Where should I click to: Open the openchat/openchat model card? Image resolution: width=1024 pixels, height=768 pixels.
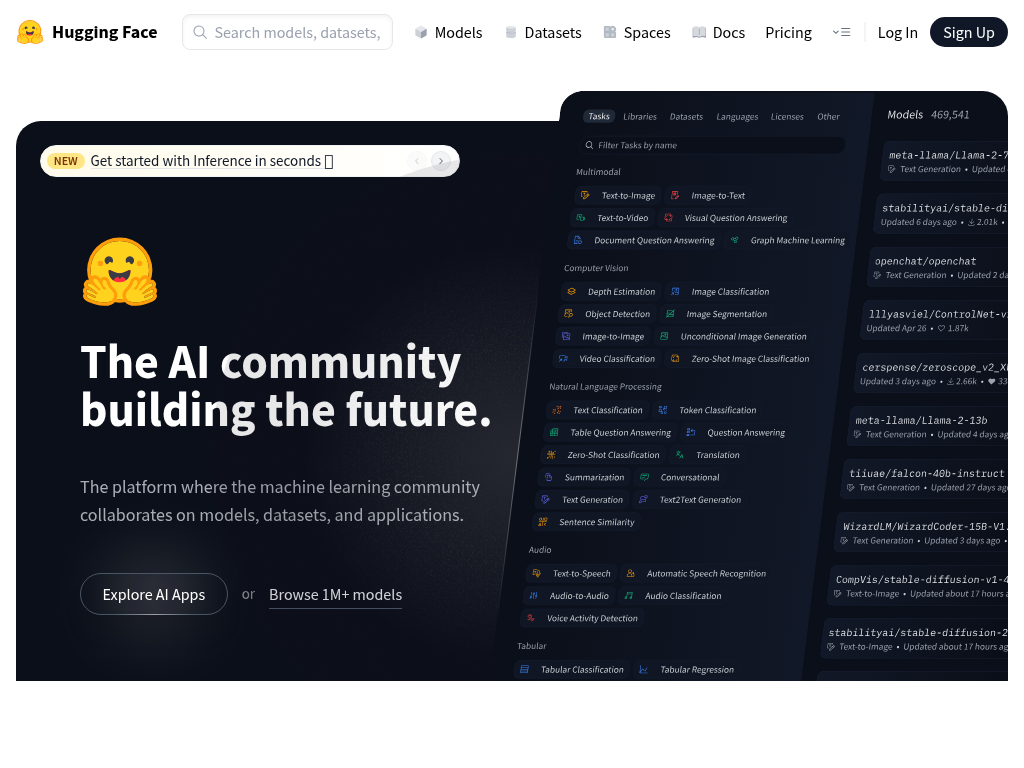pos(940,268)
